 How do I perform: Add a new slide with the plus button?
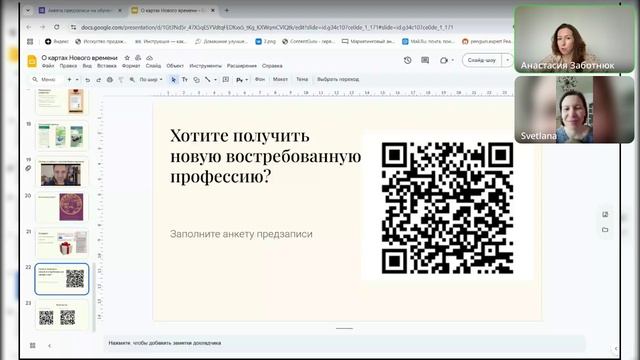[69, 80]
